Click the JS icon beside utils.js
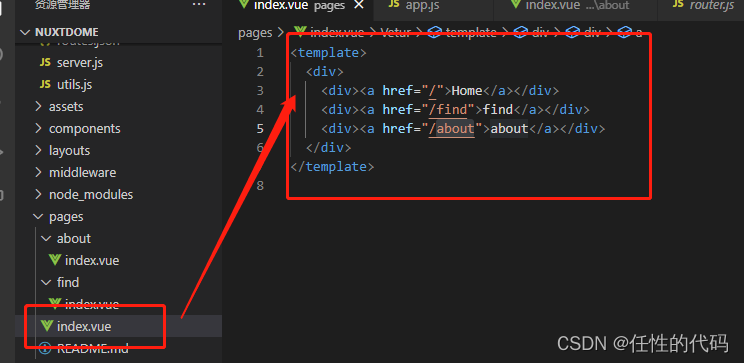 coord(45,84)
